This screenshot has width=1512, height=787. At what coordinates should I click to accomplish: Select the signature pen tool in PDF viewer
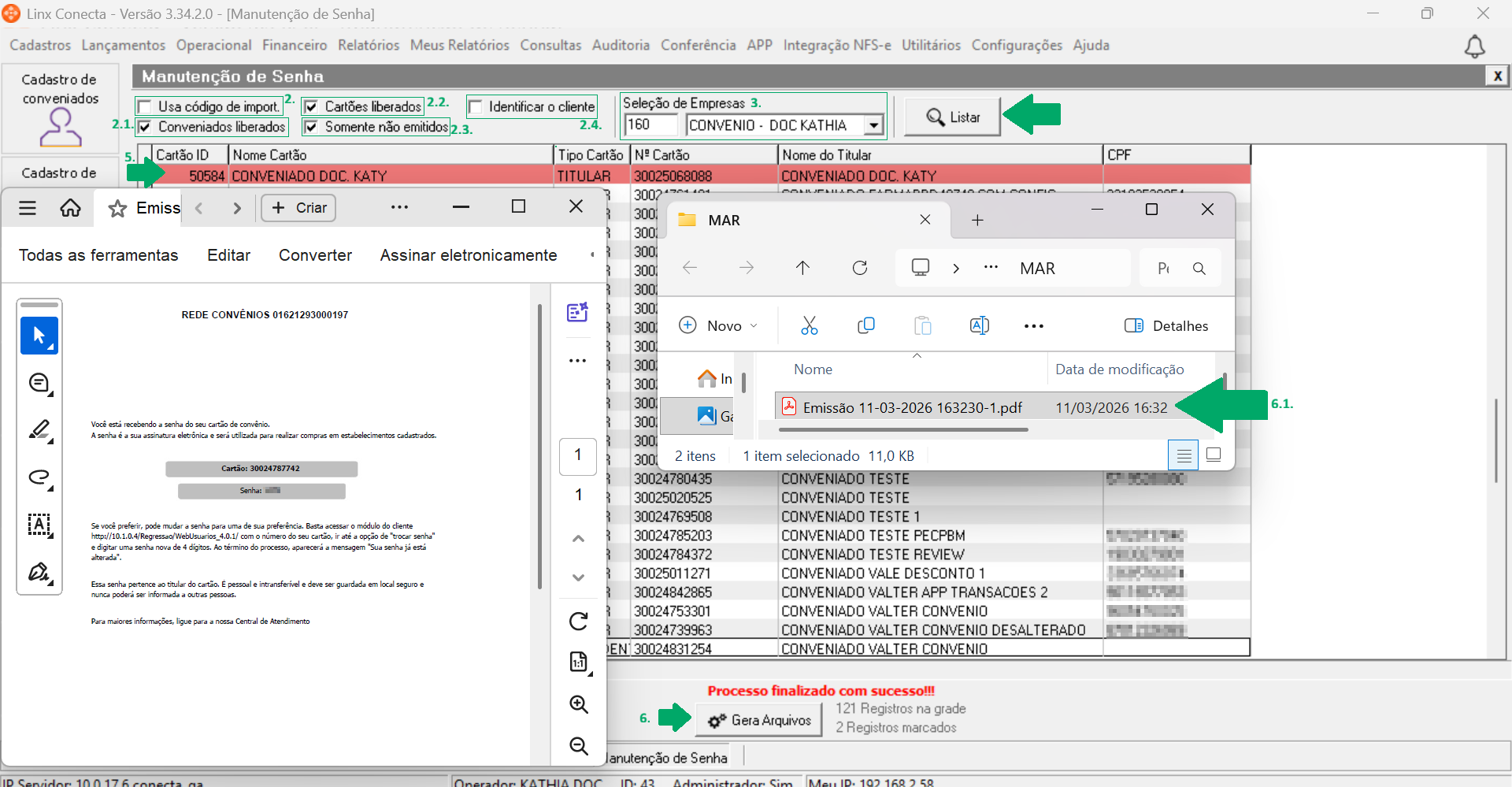point(39,572)
